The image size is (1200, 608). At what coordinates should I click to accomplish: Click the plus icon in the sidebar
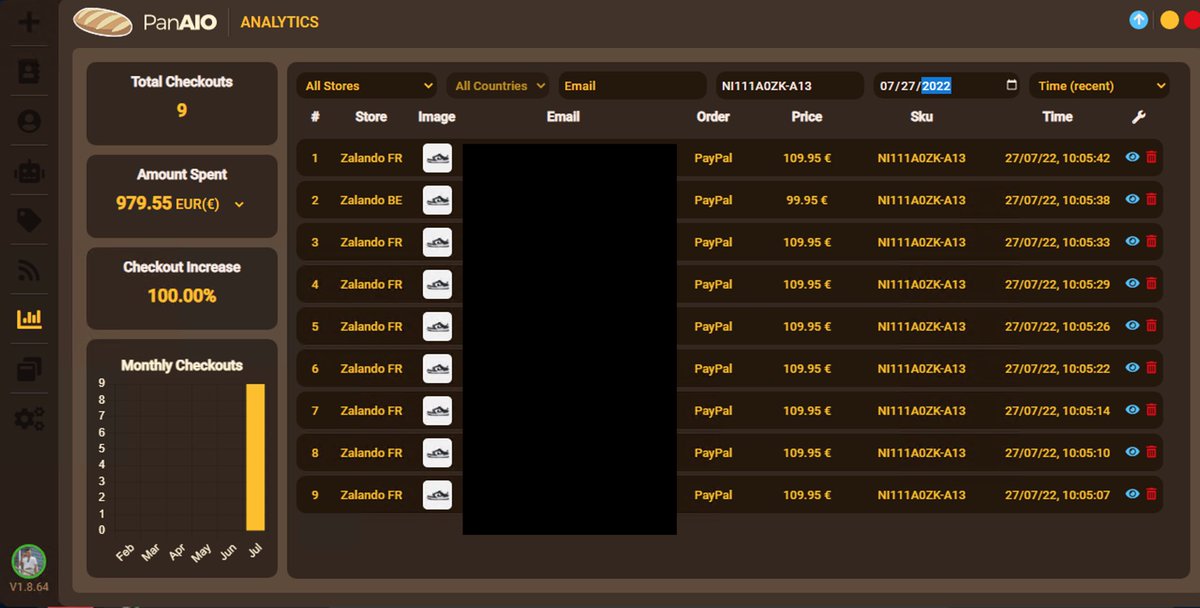30,21
